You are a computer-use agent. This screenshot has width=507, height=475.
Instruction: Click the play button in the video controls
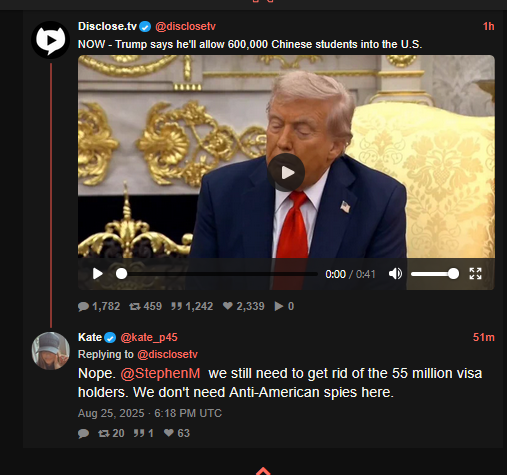click(x=97, y=274)
